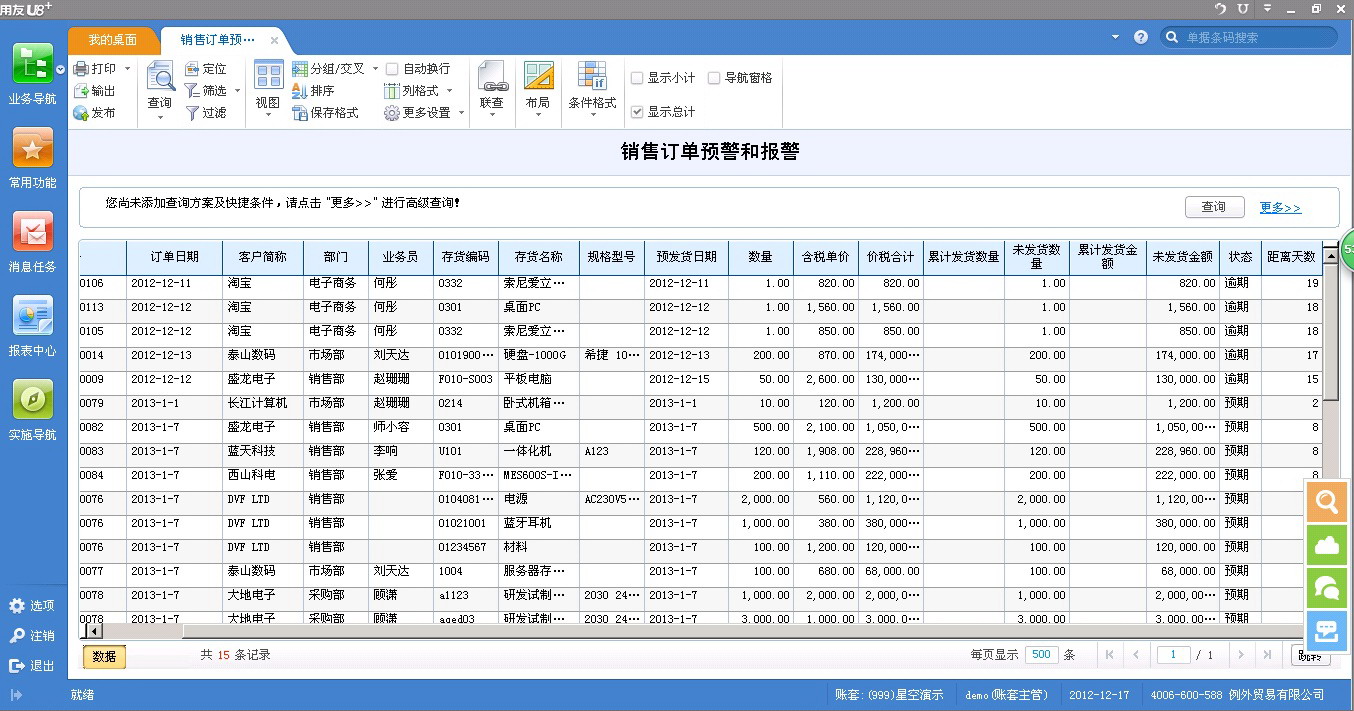Click the 保存格式 save format icon

click(300, 113)
